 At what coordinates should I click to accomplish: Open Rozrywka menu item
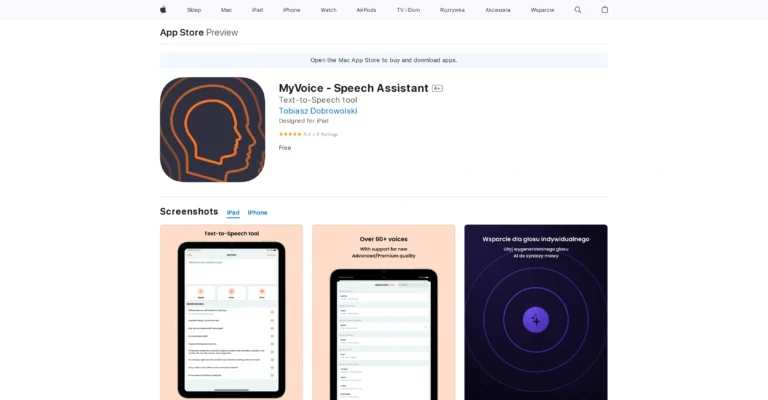click(x=452, y=10)
